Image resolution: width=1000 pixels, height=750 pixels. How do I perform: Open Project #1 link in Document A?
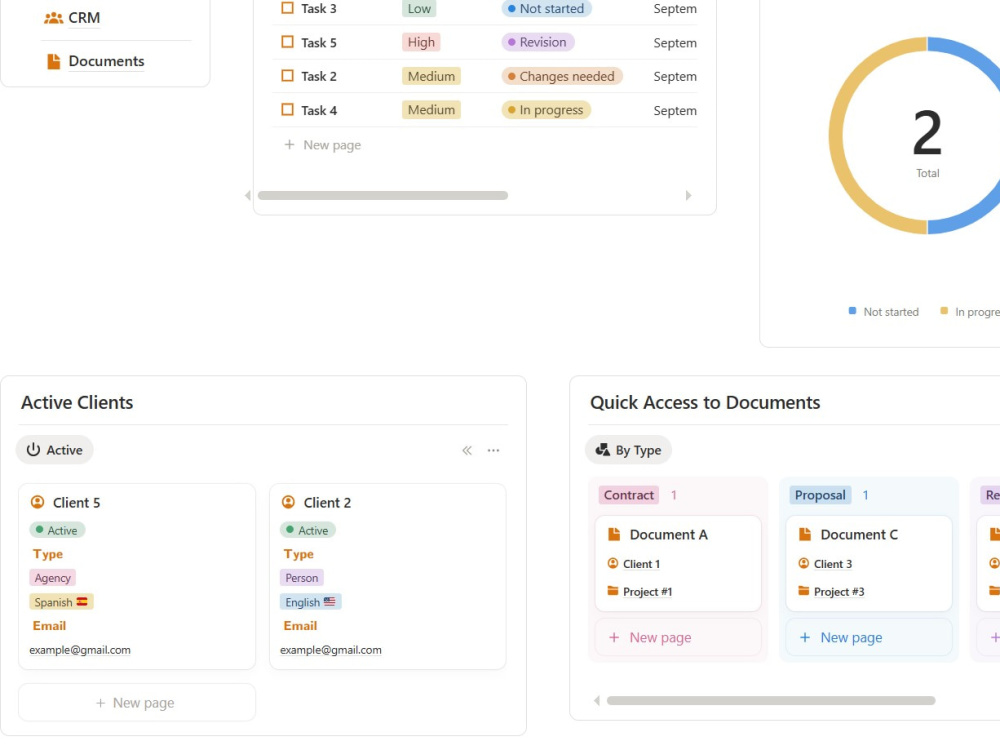tap(647, 591)
